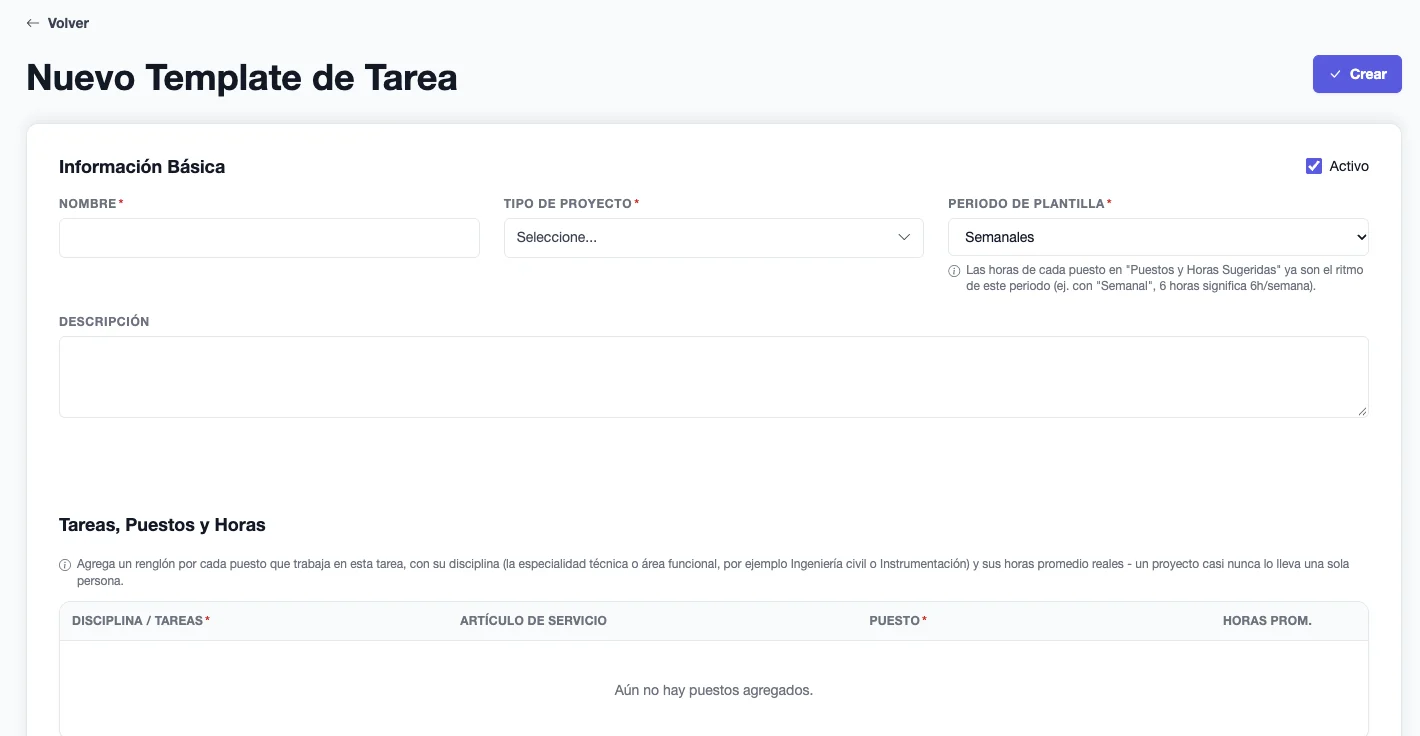Image resolution: width=1420 pixels, height=736 pixels.
Task: Click the 'Agrega un renglón por cada puesto' help text
Action: pos(713,572)
